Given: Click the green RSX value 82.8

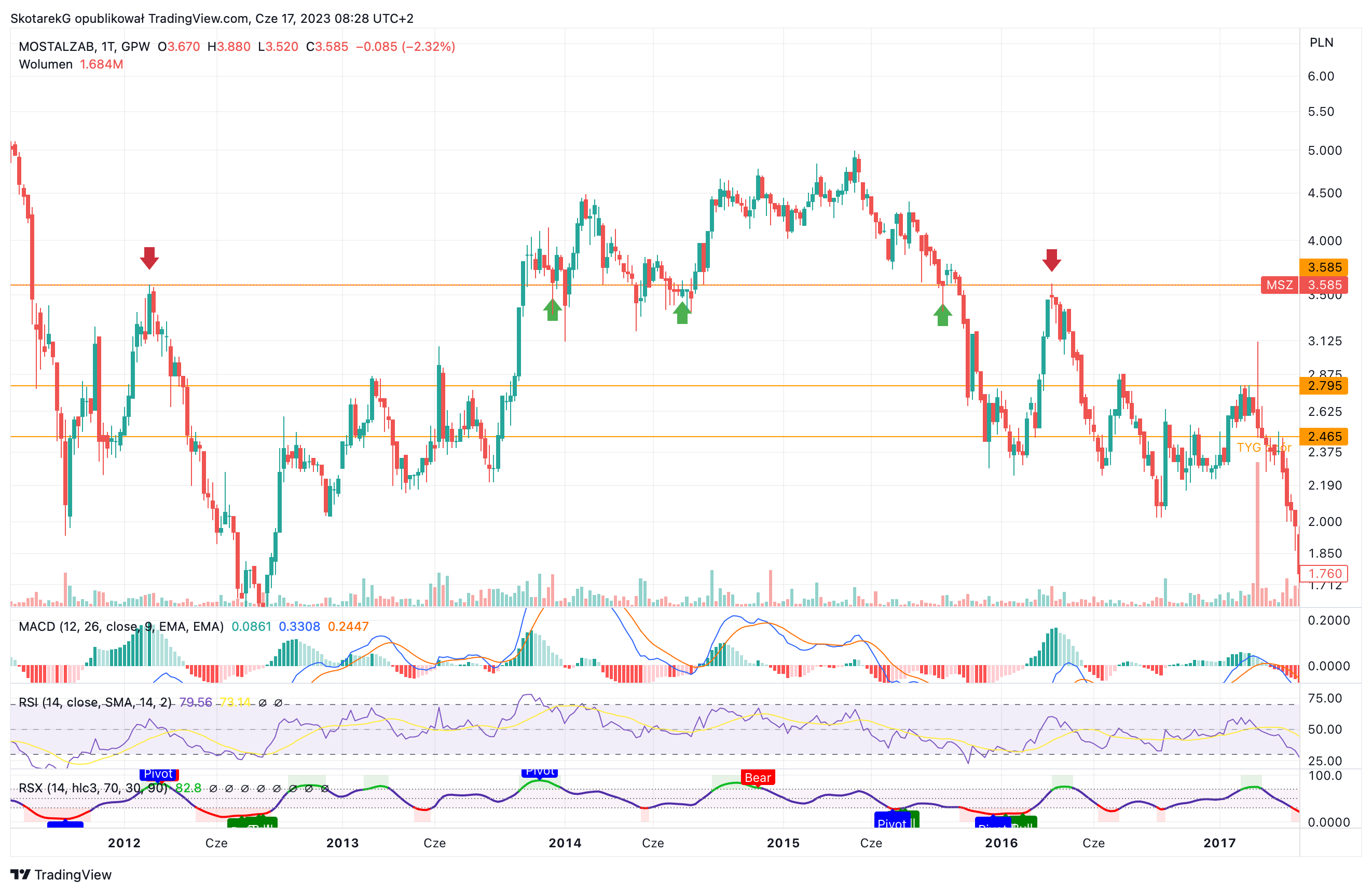Looking at the screenshot, I should [188, 788].
